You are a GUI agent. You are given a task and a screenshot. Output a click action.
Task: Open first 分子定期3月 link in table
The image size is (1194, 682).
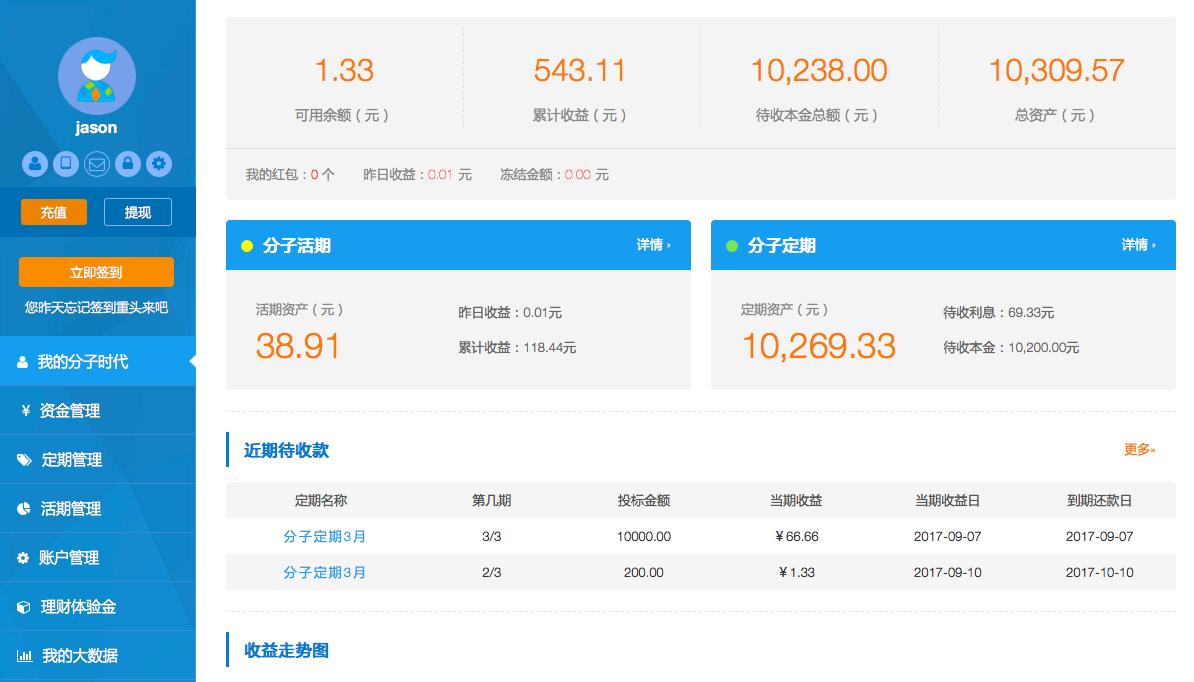[x=324, y=537]
